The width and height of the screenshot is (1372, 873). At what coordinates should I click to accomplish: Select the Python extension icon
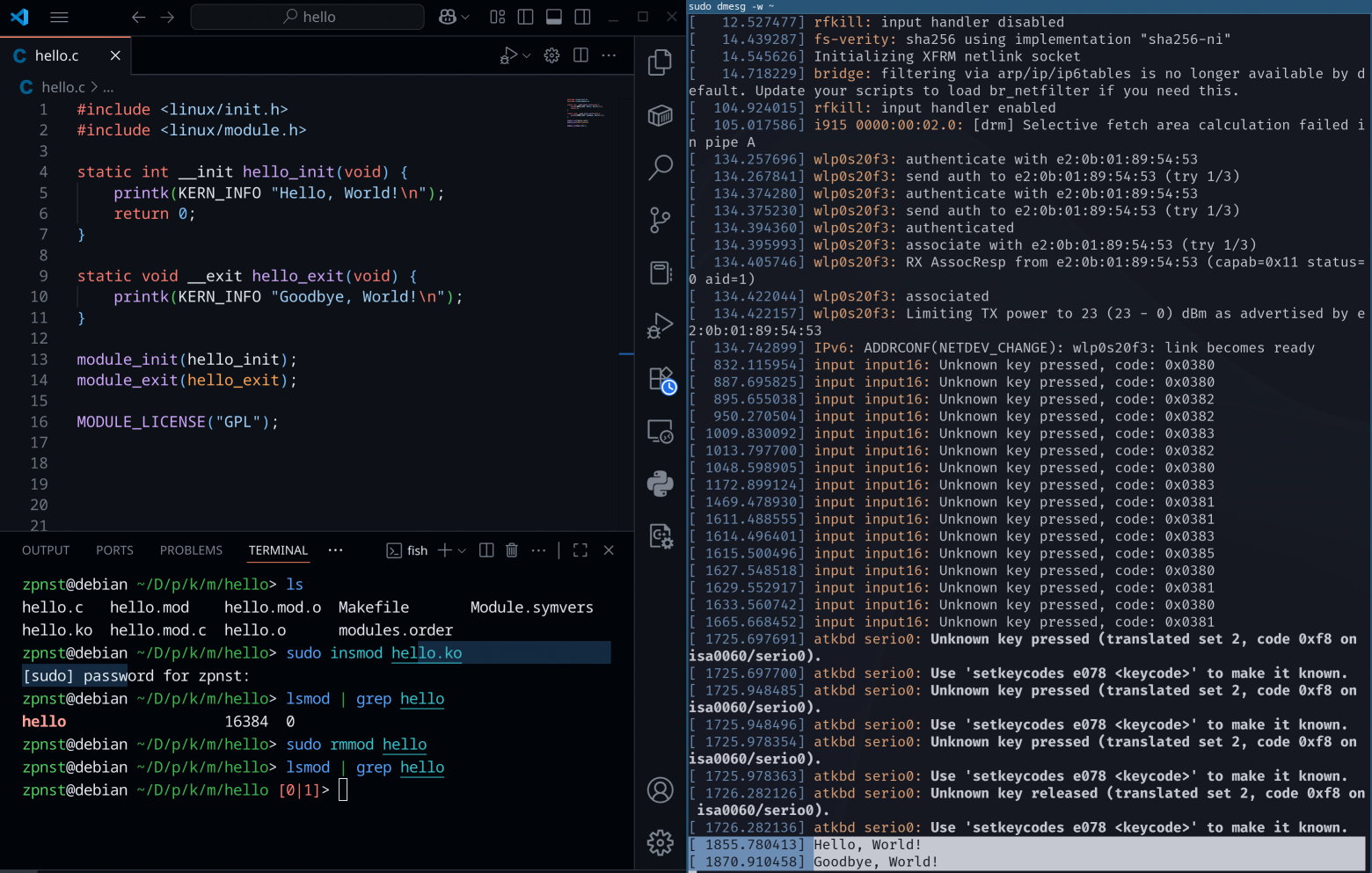coord(660,484)
